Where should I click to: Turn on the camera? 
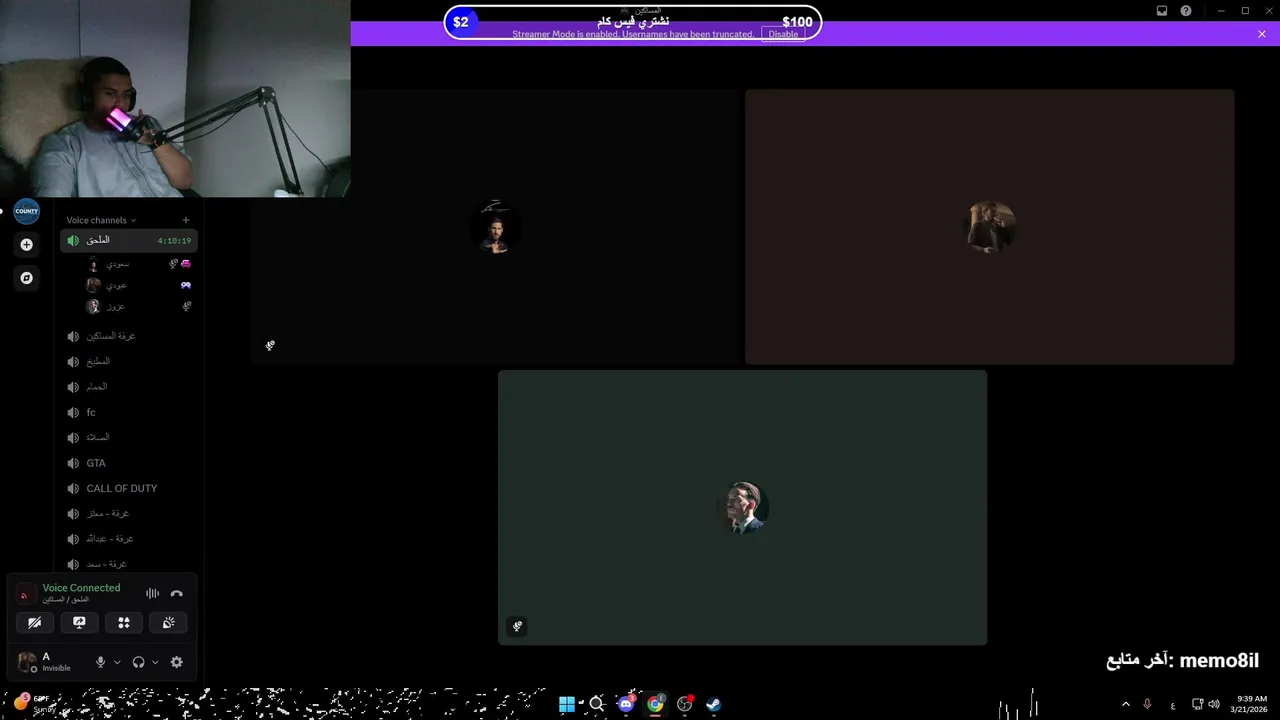[x=35, y=622]
